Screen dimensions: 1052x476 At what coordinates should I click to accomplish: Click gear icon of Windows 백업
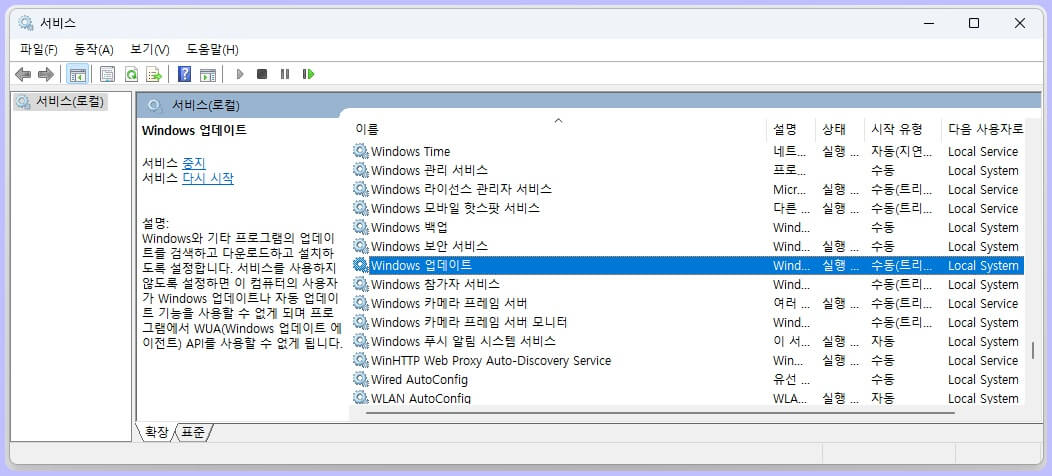[361, 228]
